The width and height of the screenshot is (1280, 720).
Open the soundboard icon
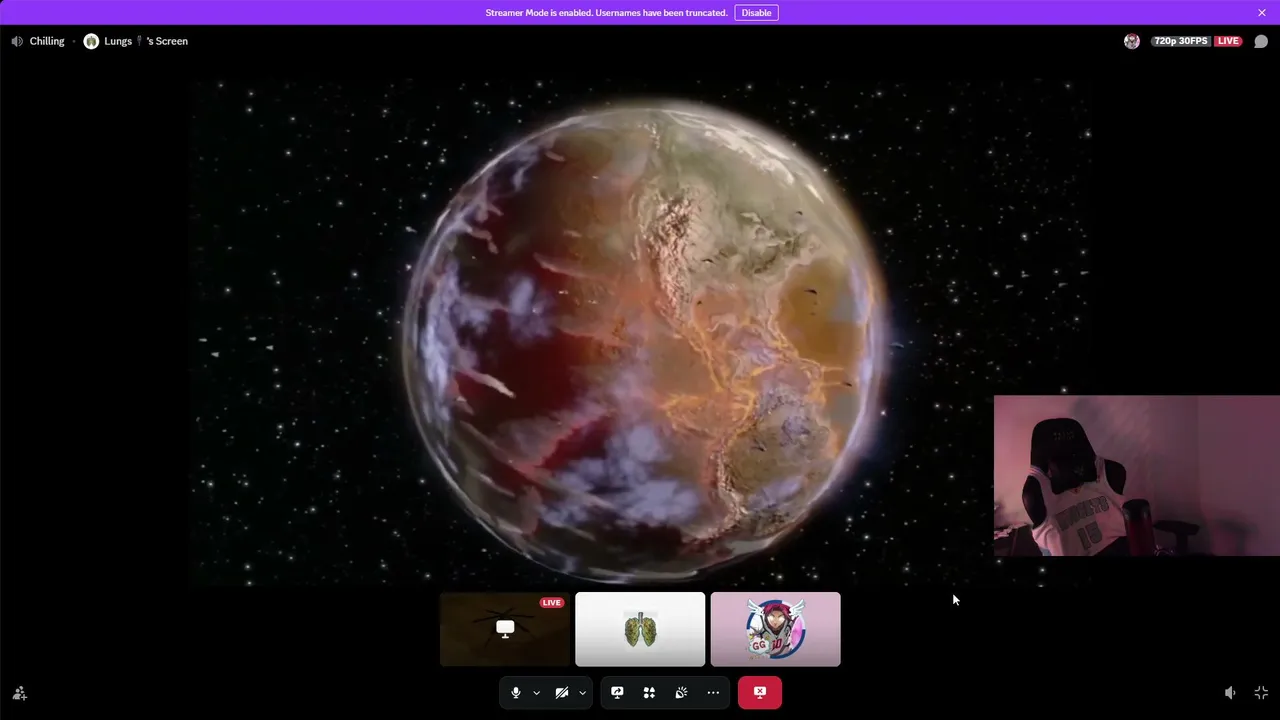point(681,692)
